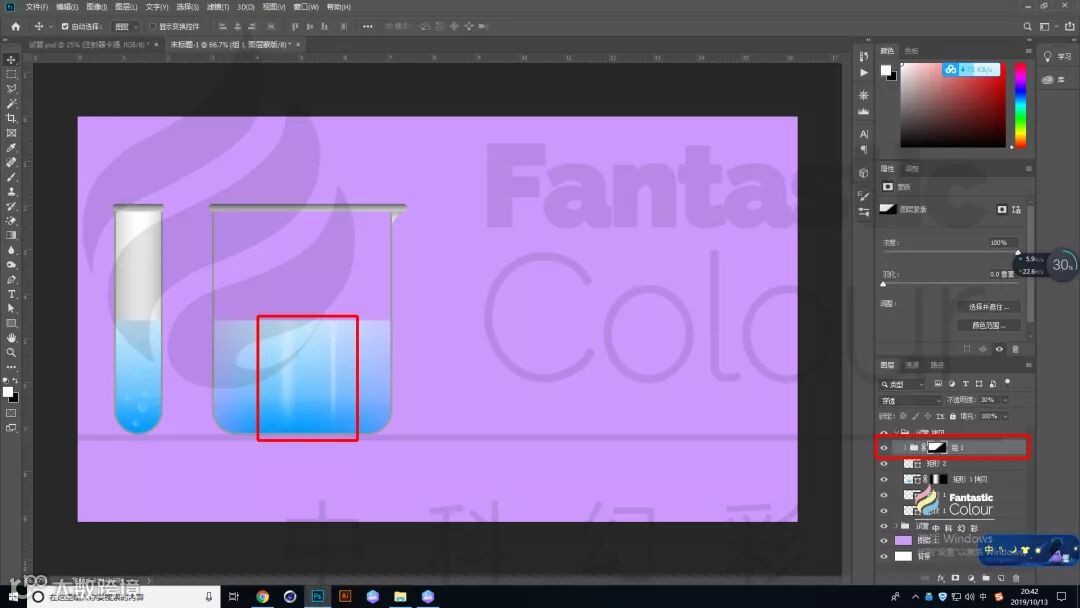Create a new group folder icon
1080x608 pixels.
(x=986, y=578)
